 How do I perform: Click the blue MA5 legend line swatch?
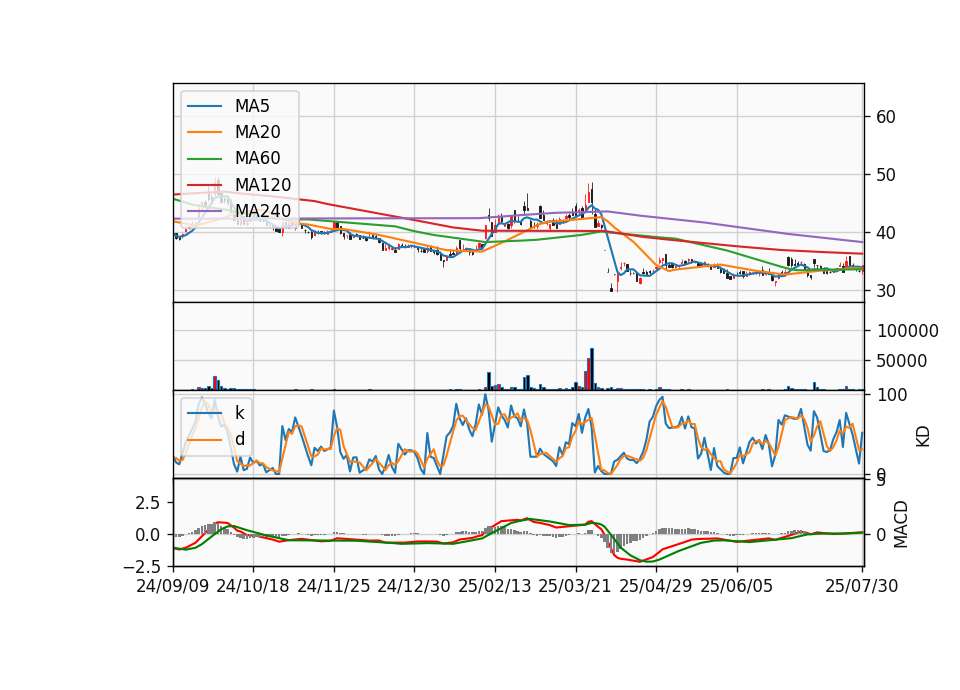point(204,106)
